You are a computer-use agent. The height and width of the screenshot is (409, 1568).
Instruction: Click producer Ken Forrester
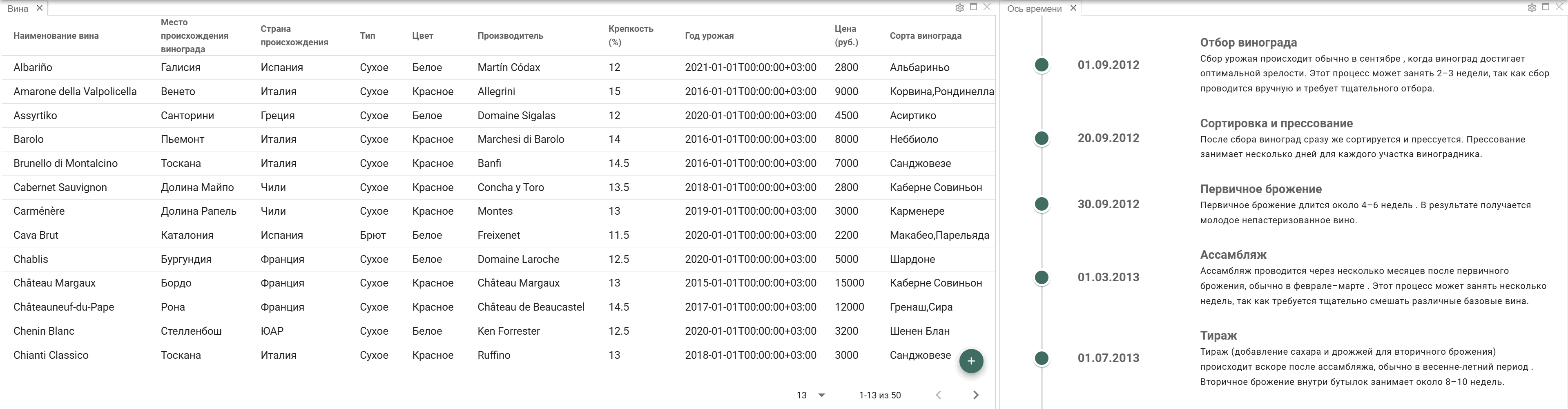pos(508,331)
